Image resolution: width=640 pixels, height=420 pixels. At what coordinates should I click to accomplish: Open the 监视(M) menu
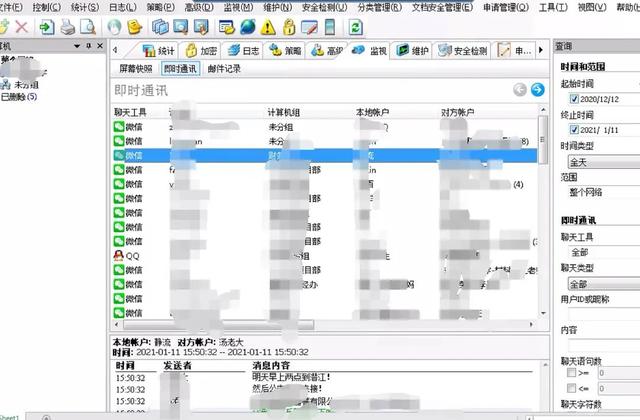[x=238, y=7]
